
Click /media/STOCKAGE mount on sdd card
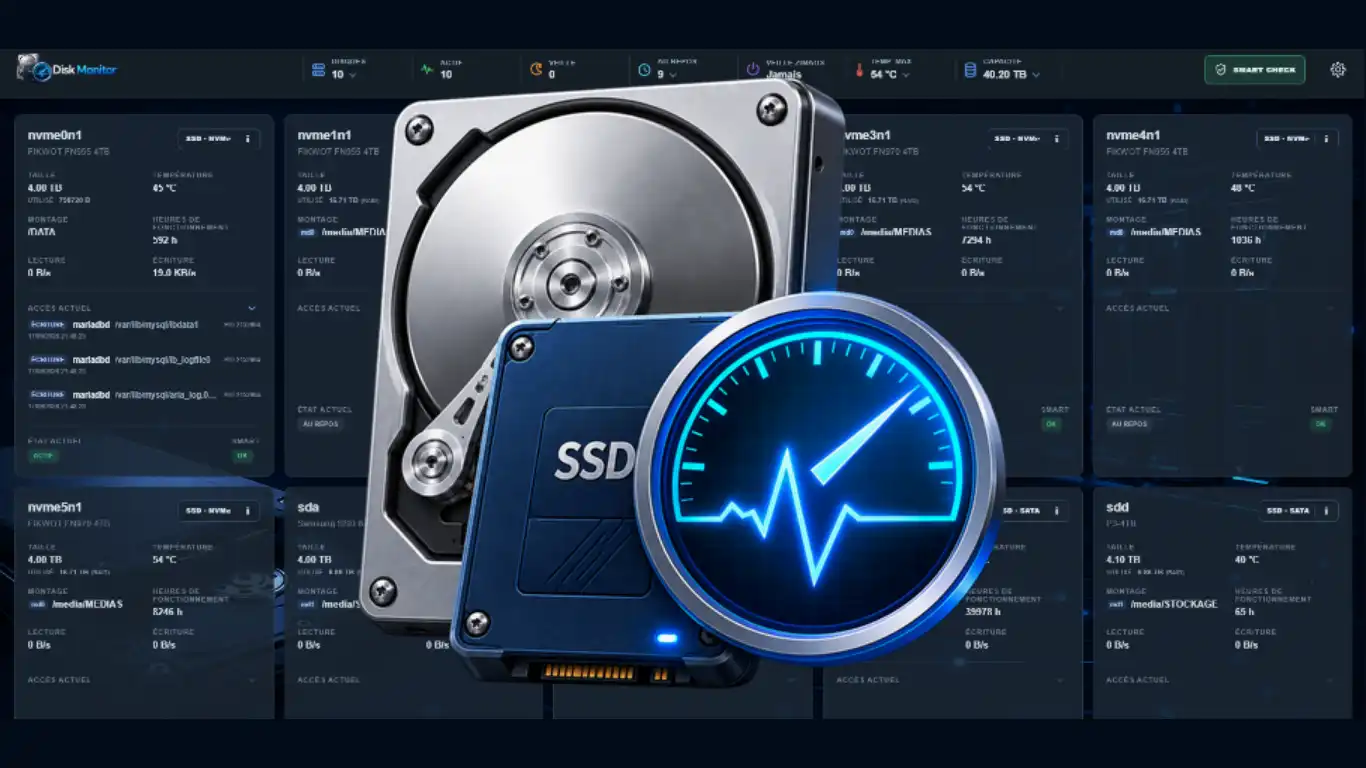pyautogui.click(x=1172, y=604)
